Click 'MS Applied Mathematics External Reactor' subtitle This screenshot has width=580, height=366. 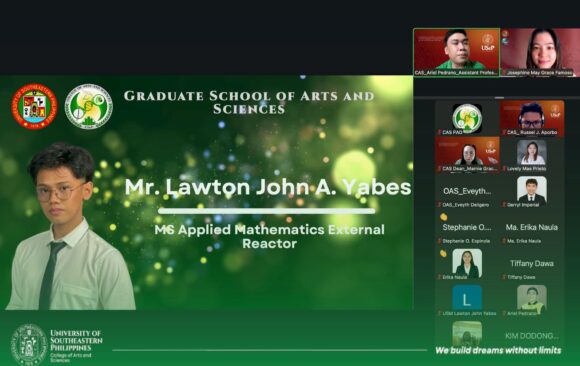[x=269, y=236]
